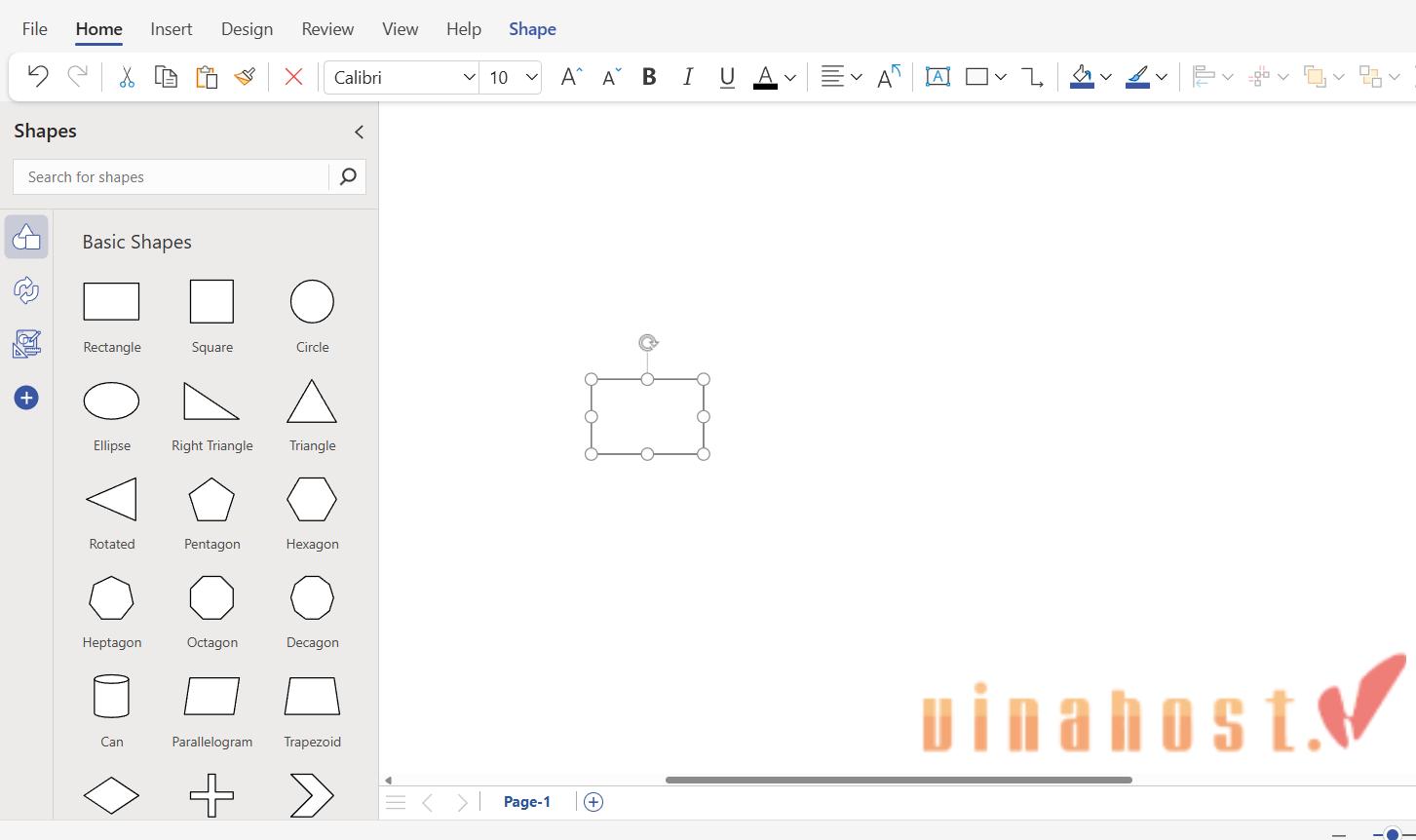Add a new page with plus button

point(593,802)
